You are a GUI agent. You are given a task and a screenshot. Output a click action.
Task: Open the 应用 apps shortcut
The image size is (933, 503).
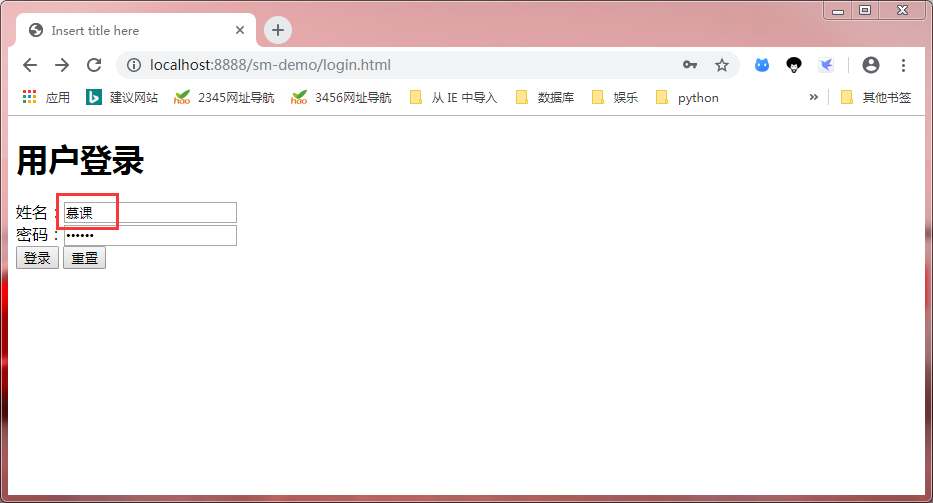[x=46, y=97]
